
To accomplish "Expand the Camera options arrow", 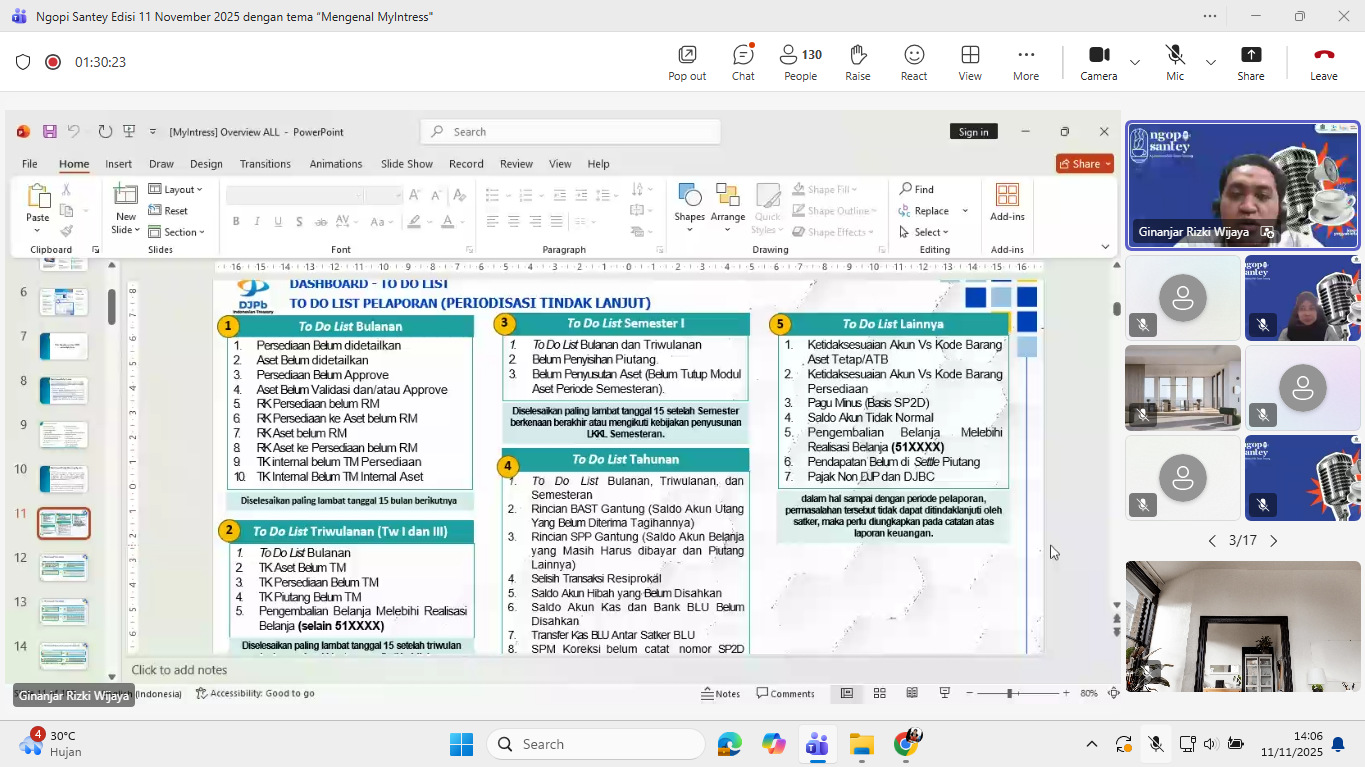I will [1135, 62].
